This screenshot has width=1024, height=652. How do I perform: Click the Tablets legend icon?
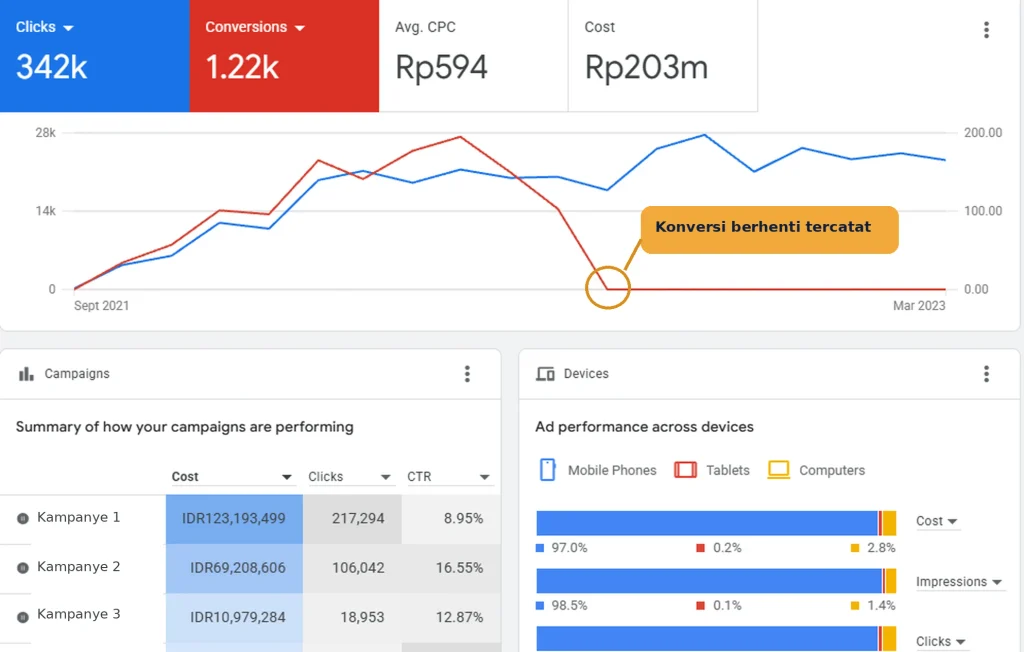(x=685, y=470)
